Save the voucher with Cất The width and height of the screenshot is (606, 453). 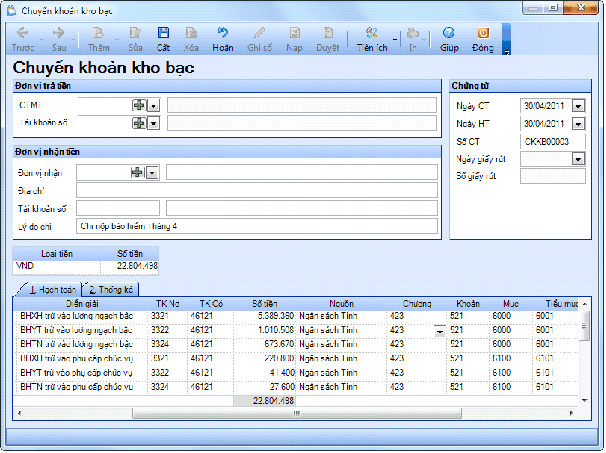pos(163,39)
